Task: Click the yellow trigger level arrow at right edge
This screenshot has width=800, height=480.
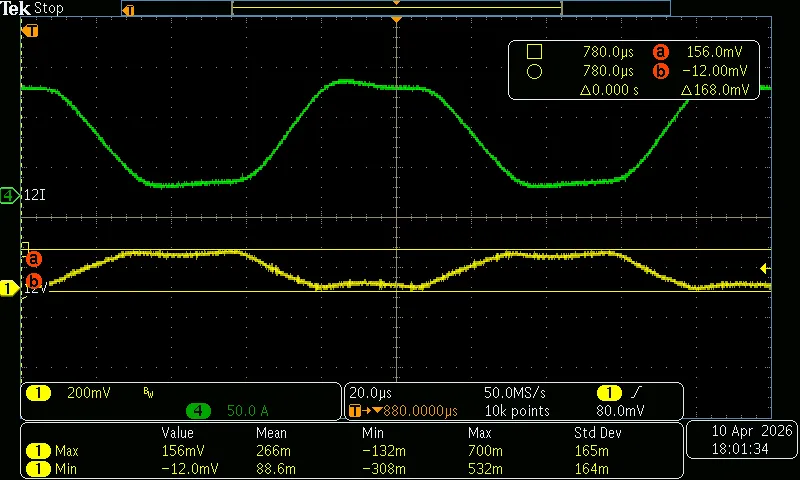Action: pyautogui.click(x=765, y=268)
